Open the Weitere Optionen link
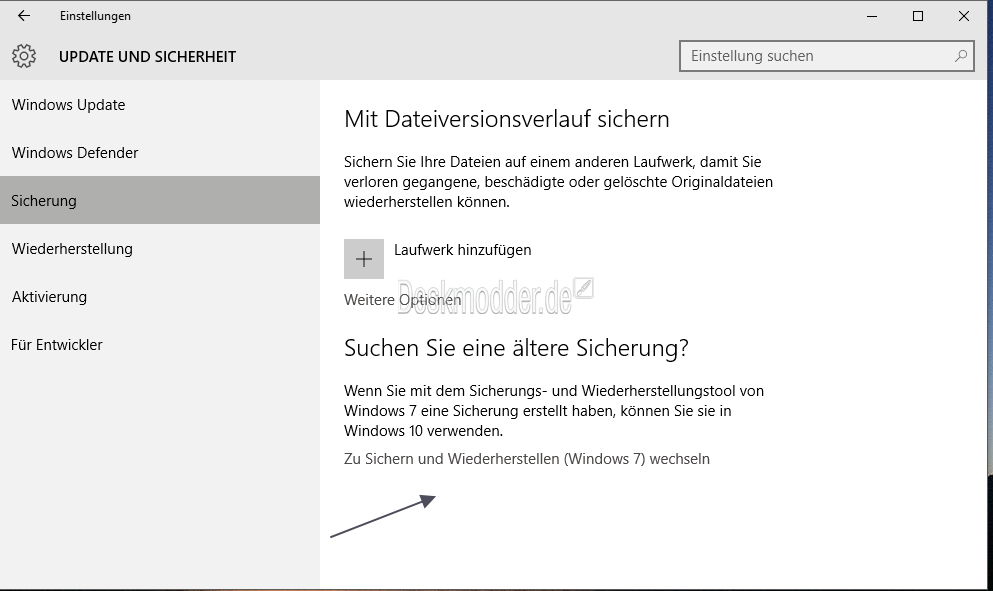 tap(402, 300)
